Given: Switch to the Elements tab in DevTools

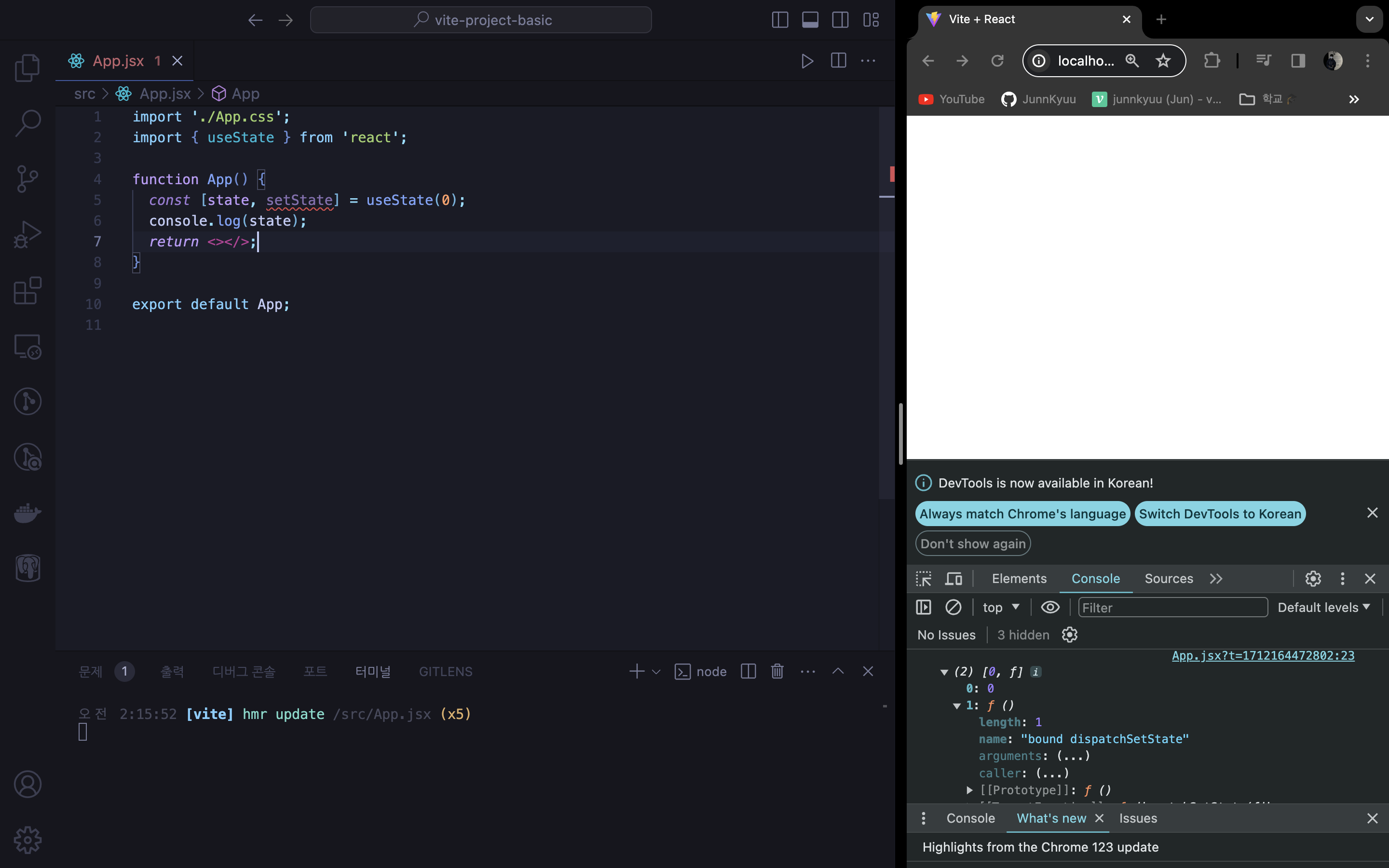Looking at the screenshot, I should pyautogui.click(x=1019, y=579).
